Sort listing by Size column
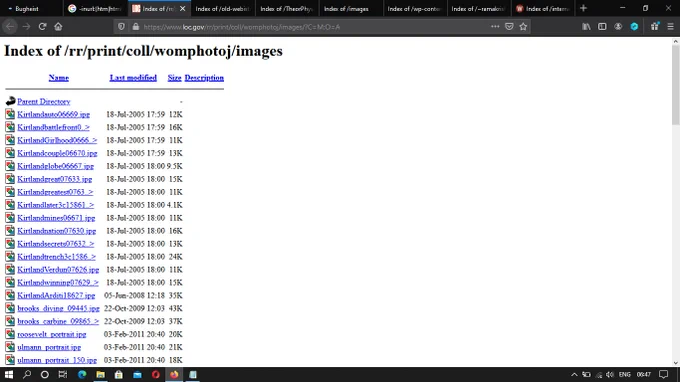 (x=174, y=78)
